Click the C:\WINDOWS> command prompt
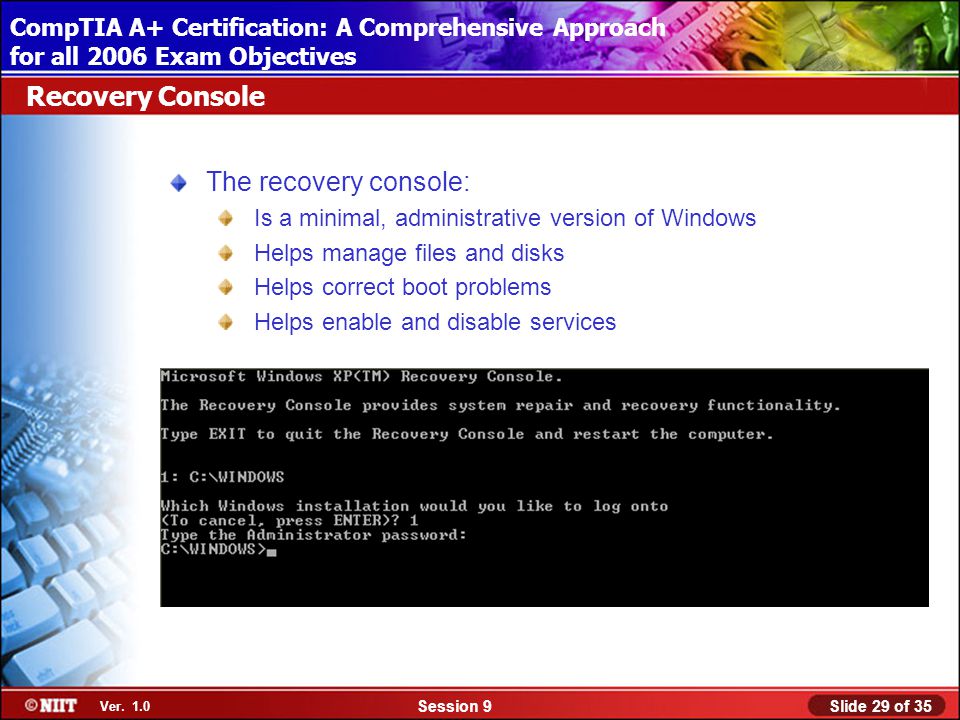 [x=219, y=549]
